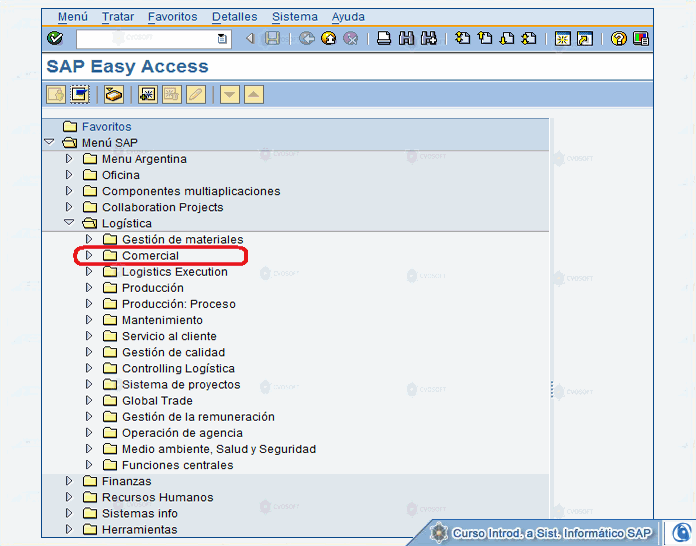The image size is (696, 546).
Task: Select the Producción folder
Action: (143, 288)
